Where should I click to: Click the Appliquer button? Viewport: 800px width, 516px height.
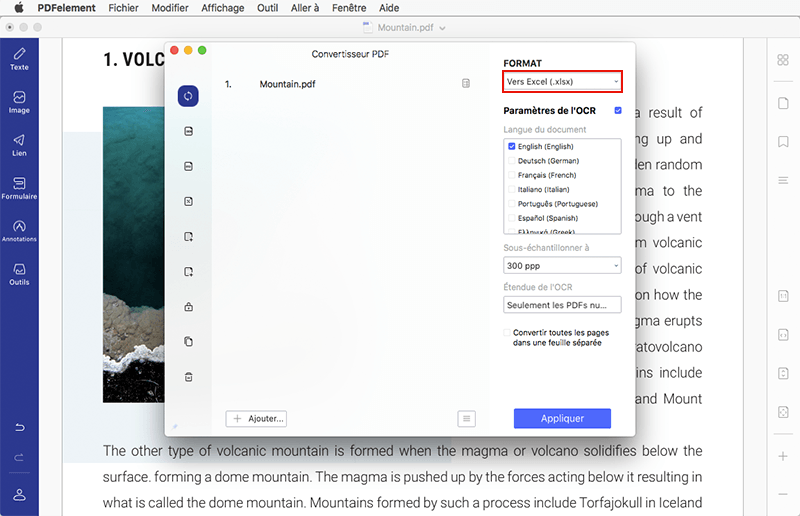point(562,419)
